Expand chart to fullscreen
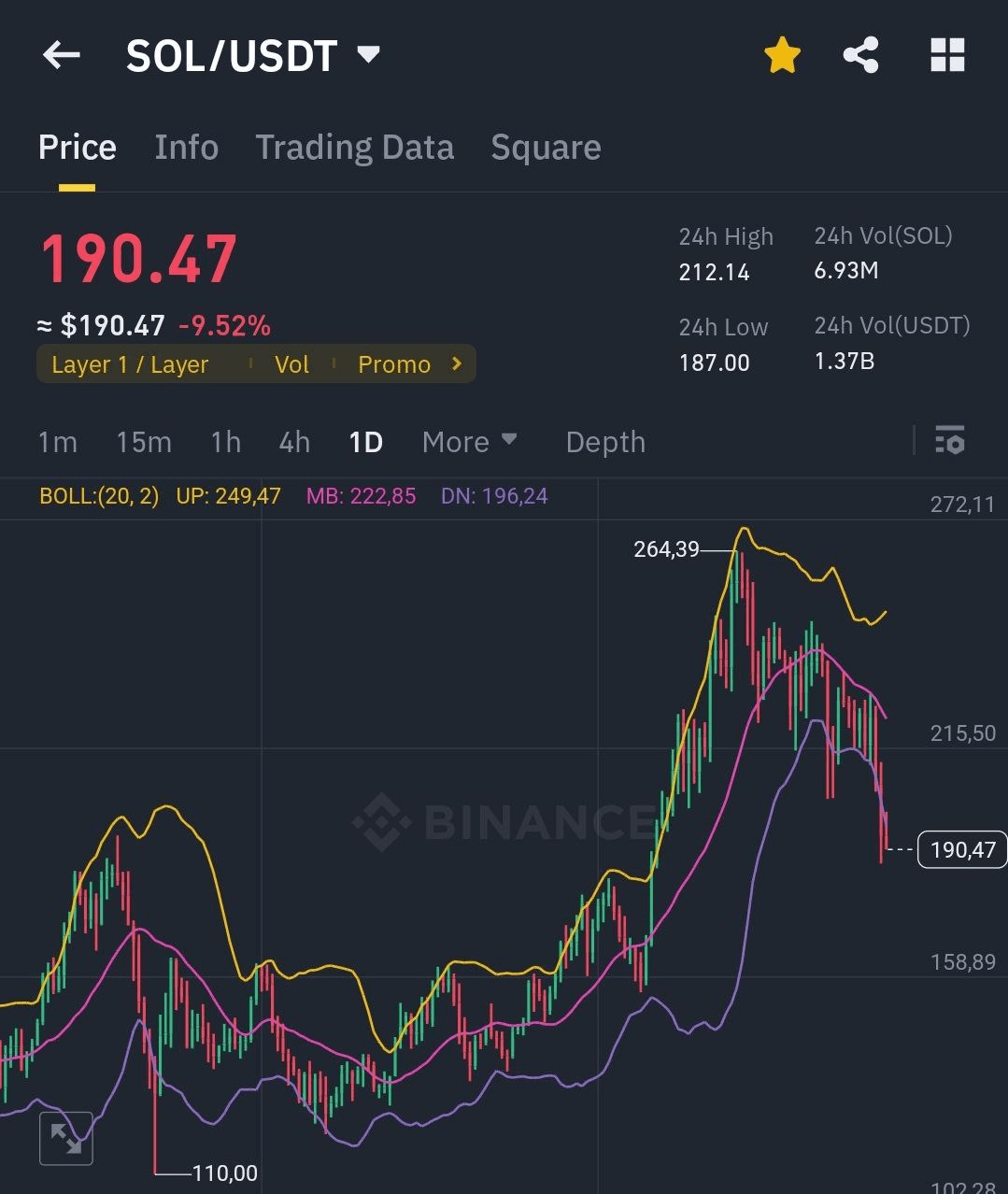Viewport: 1008px width, 1194px height. [66, 1138]
